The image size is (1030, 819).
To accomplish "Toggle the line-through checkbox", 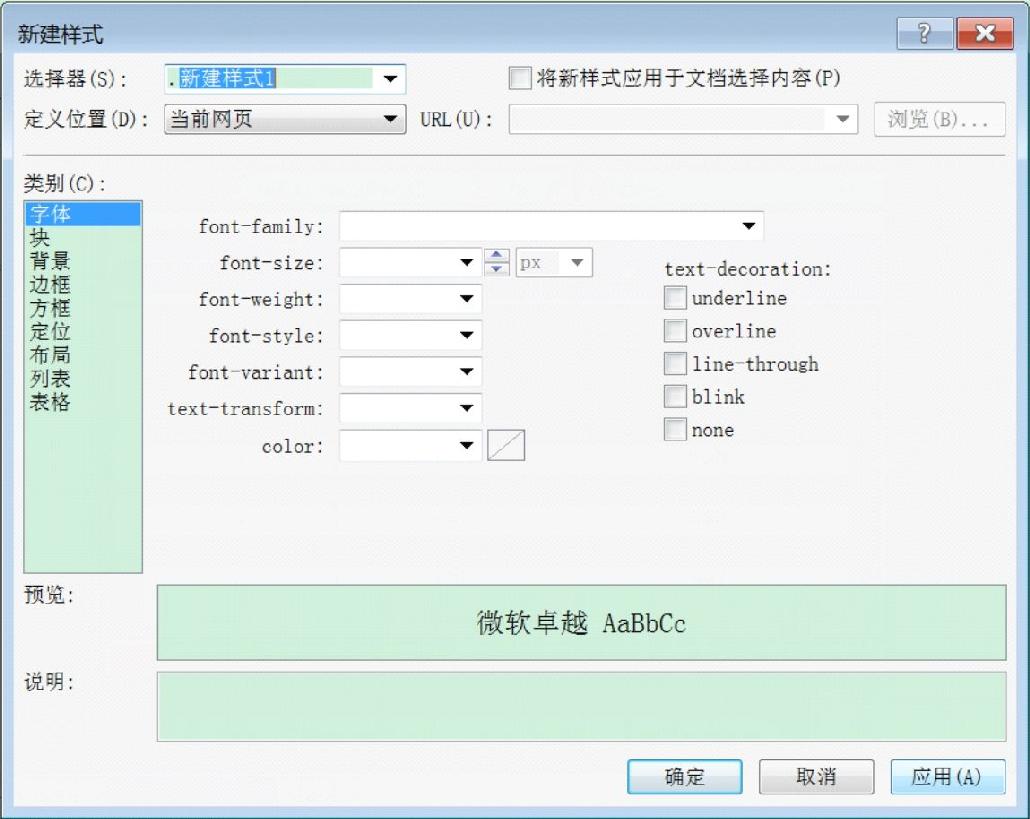I will point(675,363).
